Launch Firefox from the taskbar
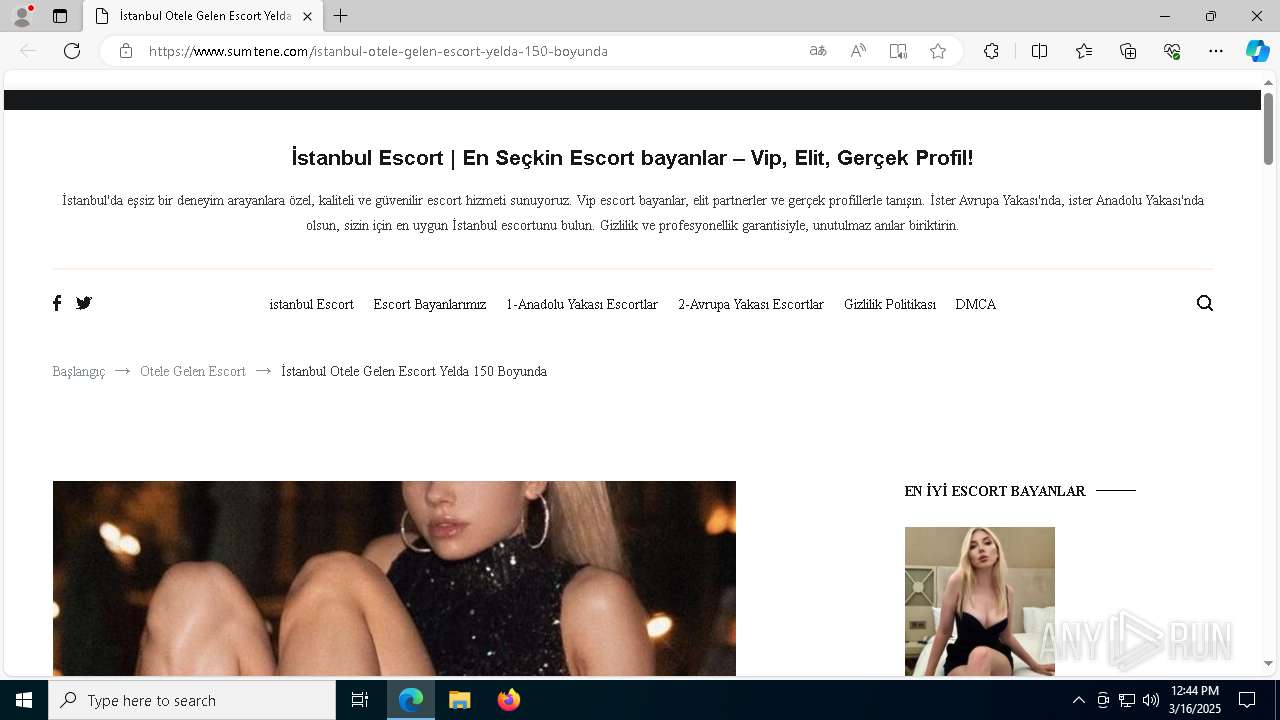 (508, 700)
